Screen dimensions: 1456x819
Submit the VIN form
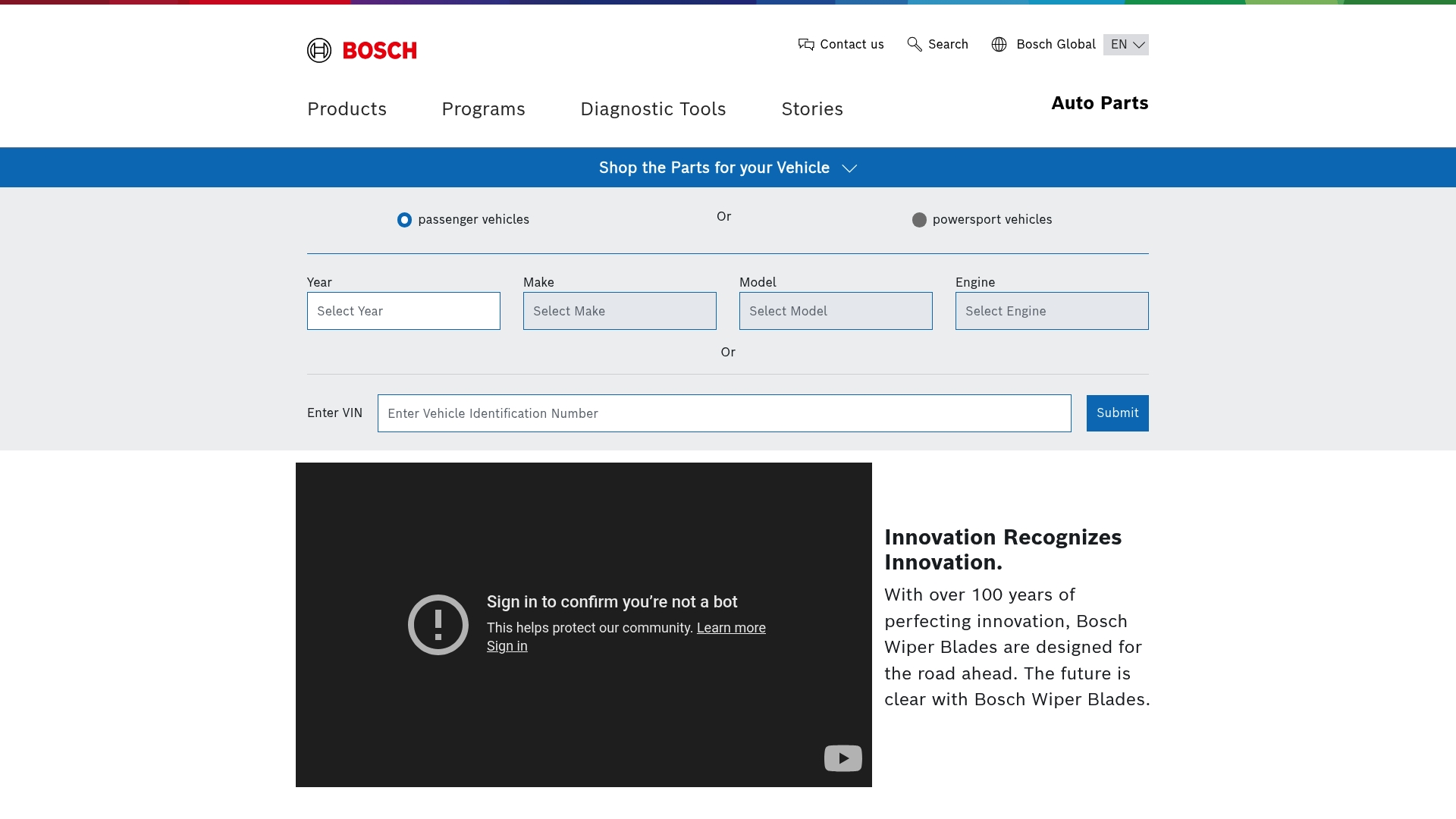1117,413
